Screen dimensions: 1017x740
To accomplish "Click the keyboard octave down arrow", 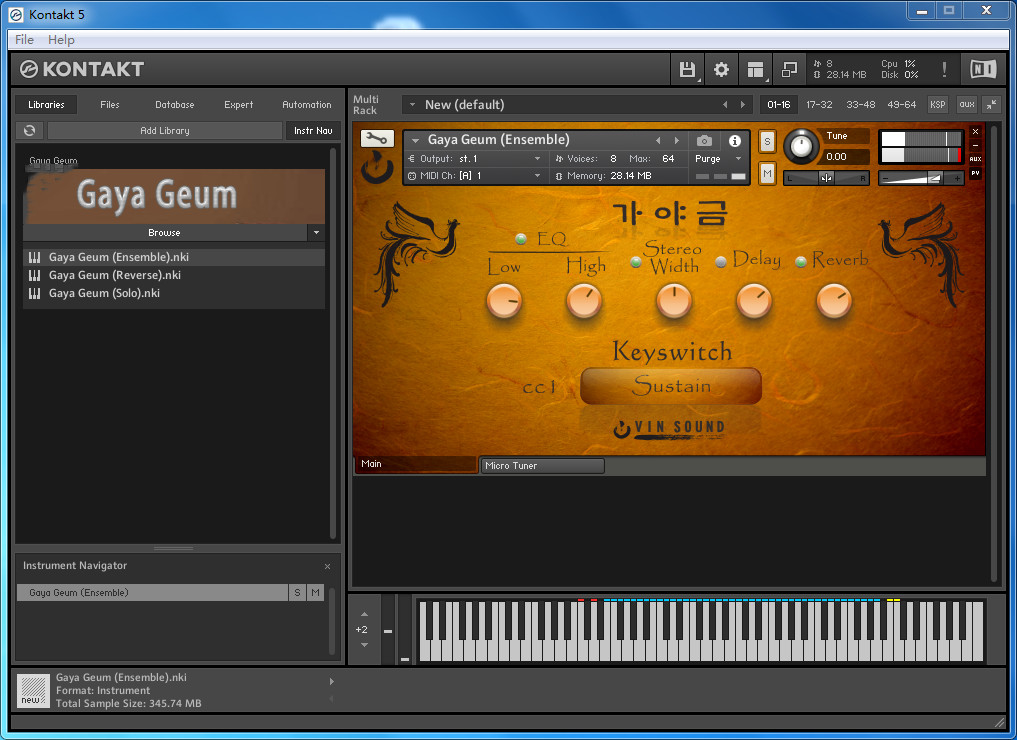I will click(364, 645).
